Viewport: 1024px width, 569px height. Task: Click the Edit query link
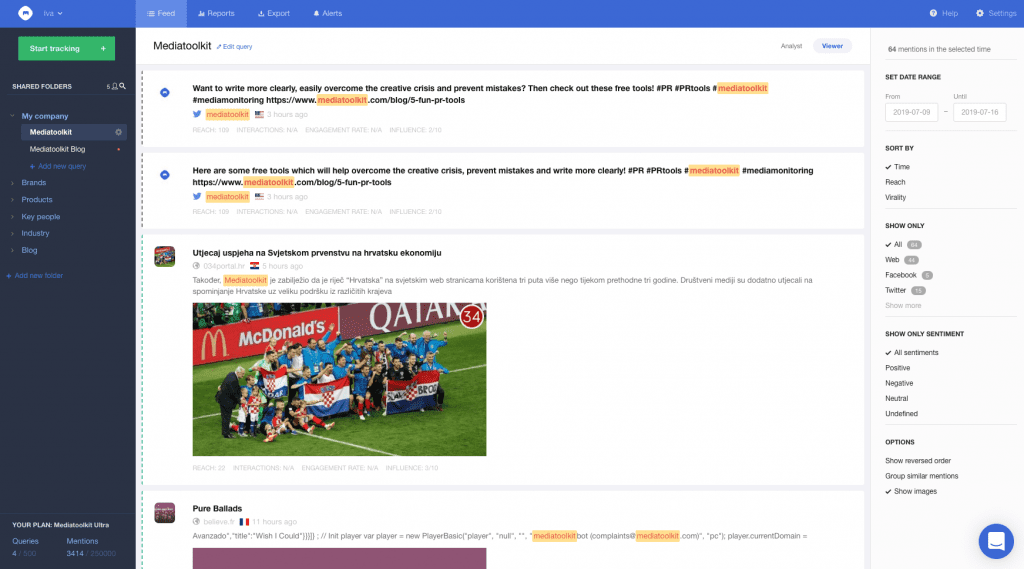tap(234, 46)
